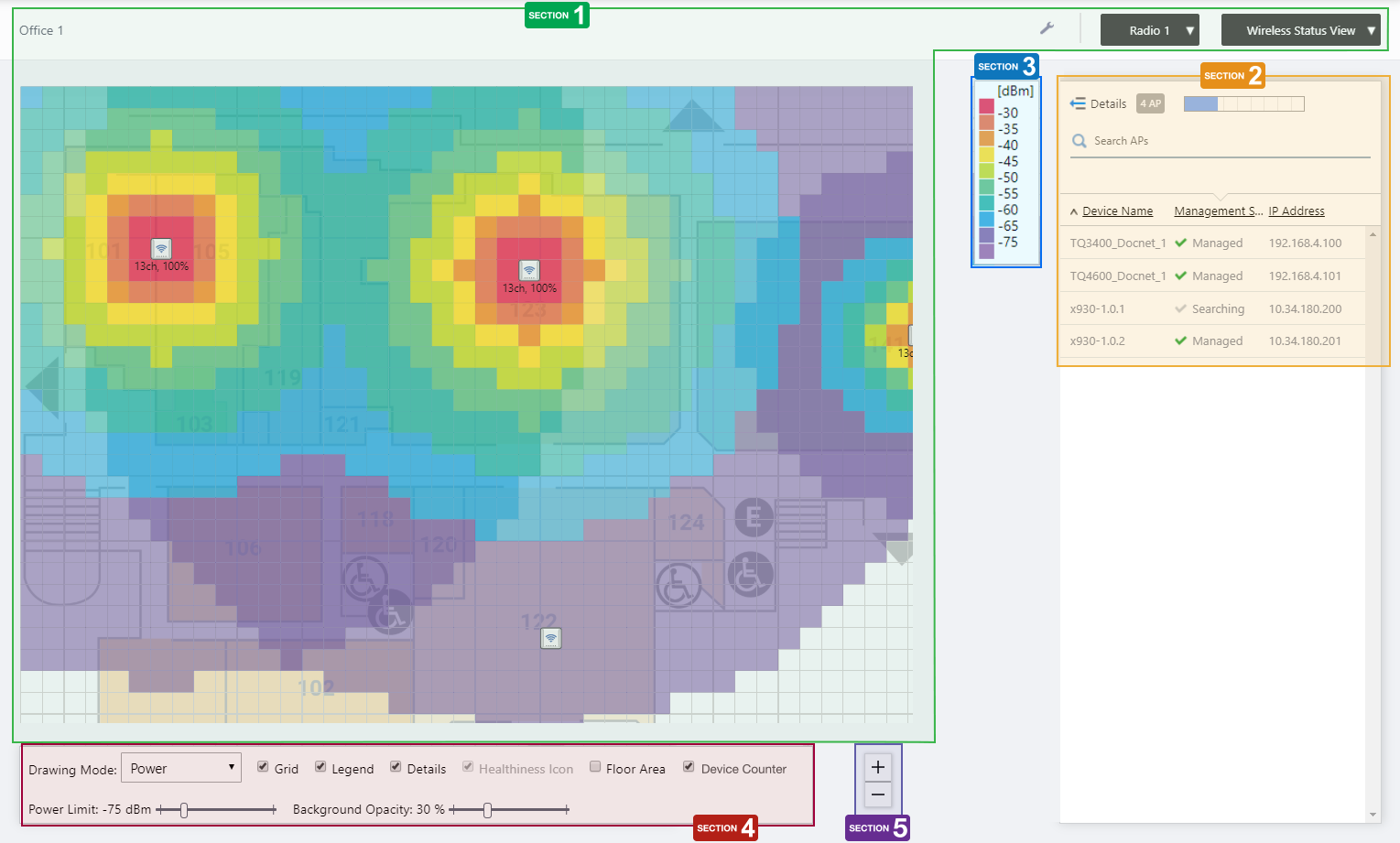
Task: Click the Power Limit slider handle
Action: coord(184,810)
